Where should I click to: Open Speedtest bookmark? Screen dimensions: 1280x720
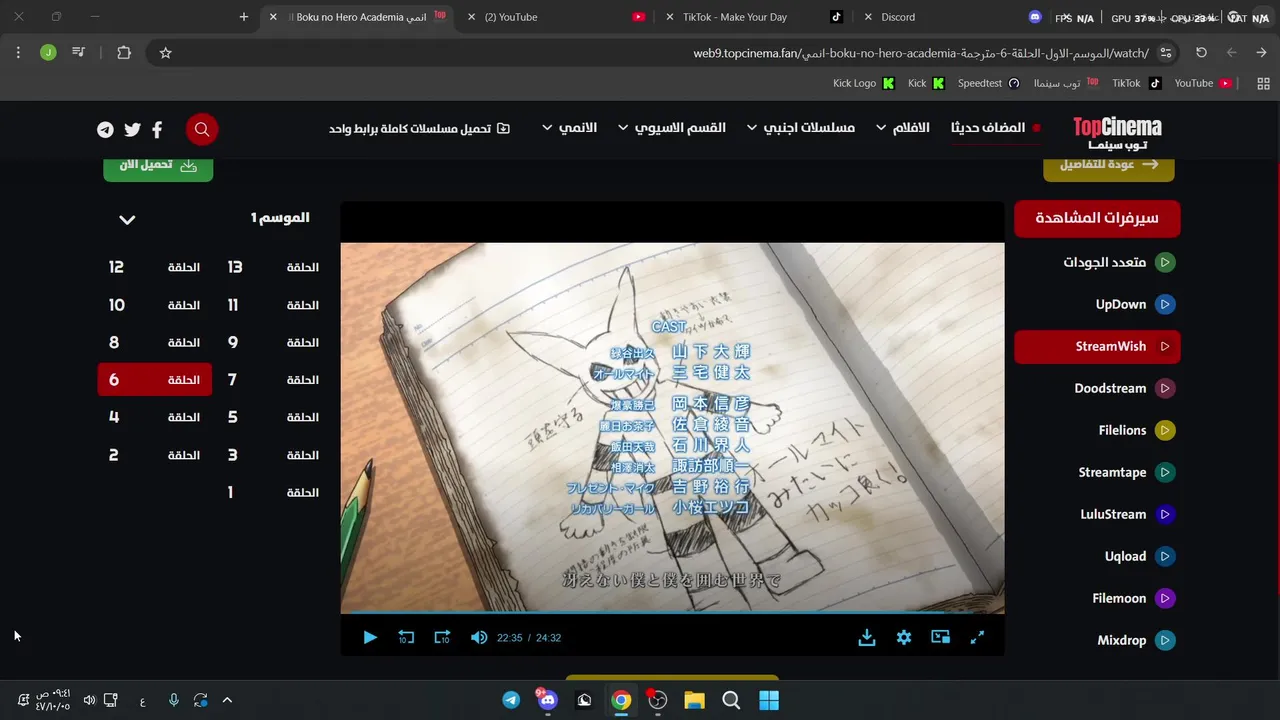pyautogui.click(x=989, y=83)
